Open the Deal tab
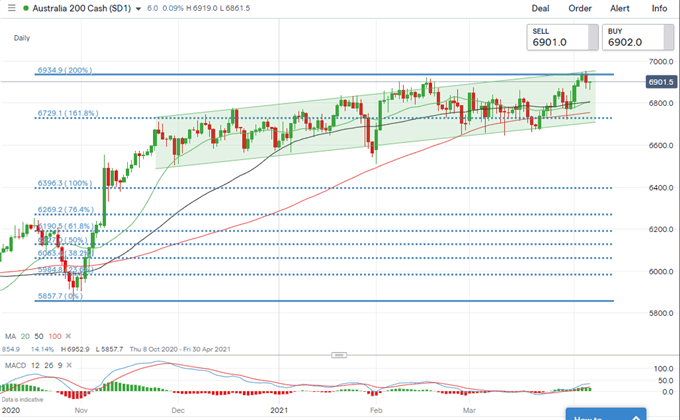Screen dimensions: 680x420 coord(540,8)
